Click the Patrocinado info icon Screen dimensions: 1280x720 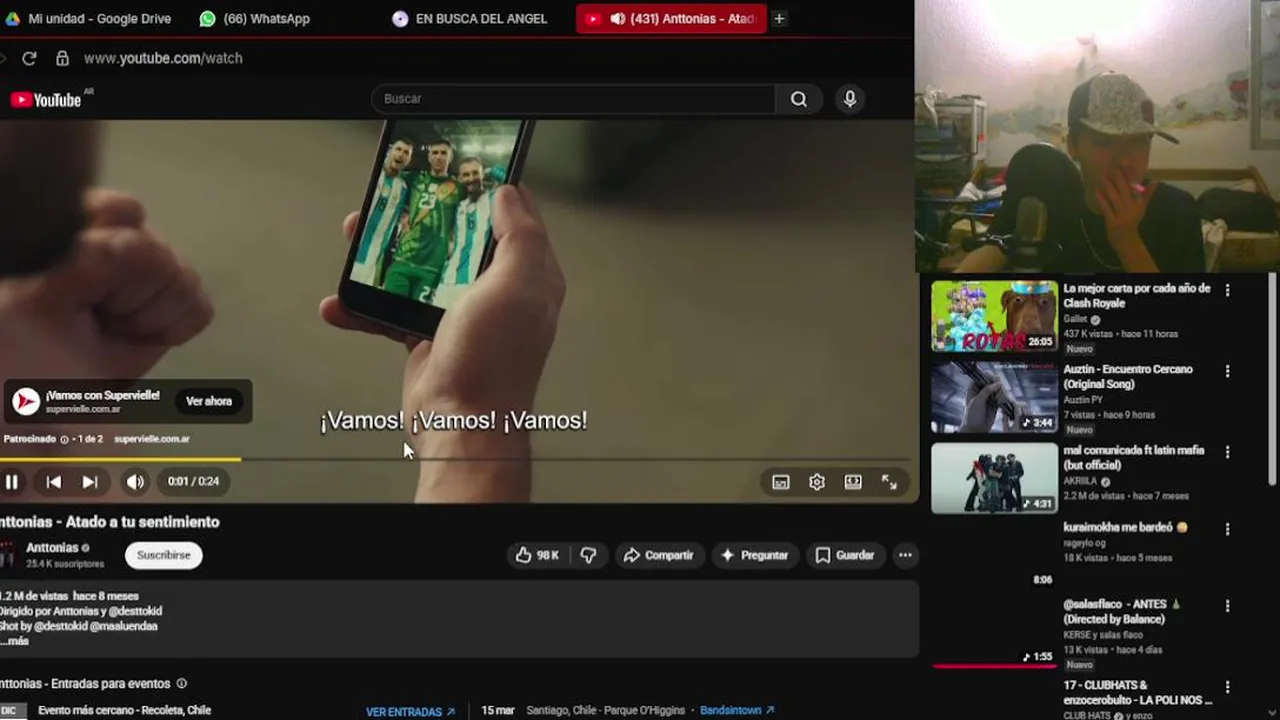click(65, 439)
